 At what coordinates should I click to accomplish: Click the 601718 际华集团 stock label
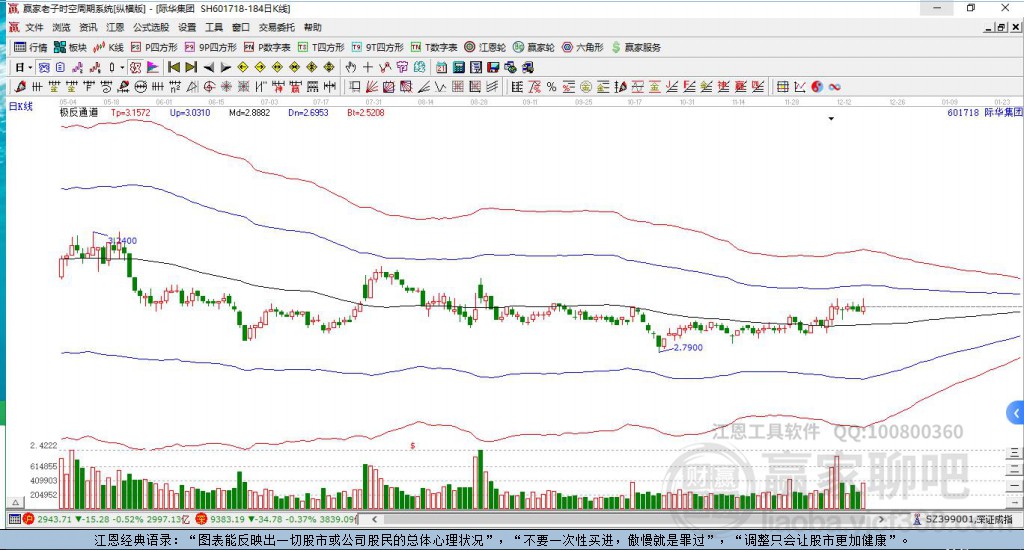[x=984, y=112]
